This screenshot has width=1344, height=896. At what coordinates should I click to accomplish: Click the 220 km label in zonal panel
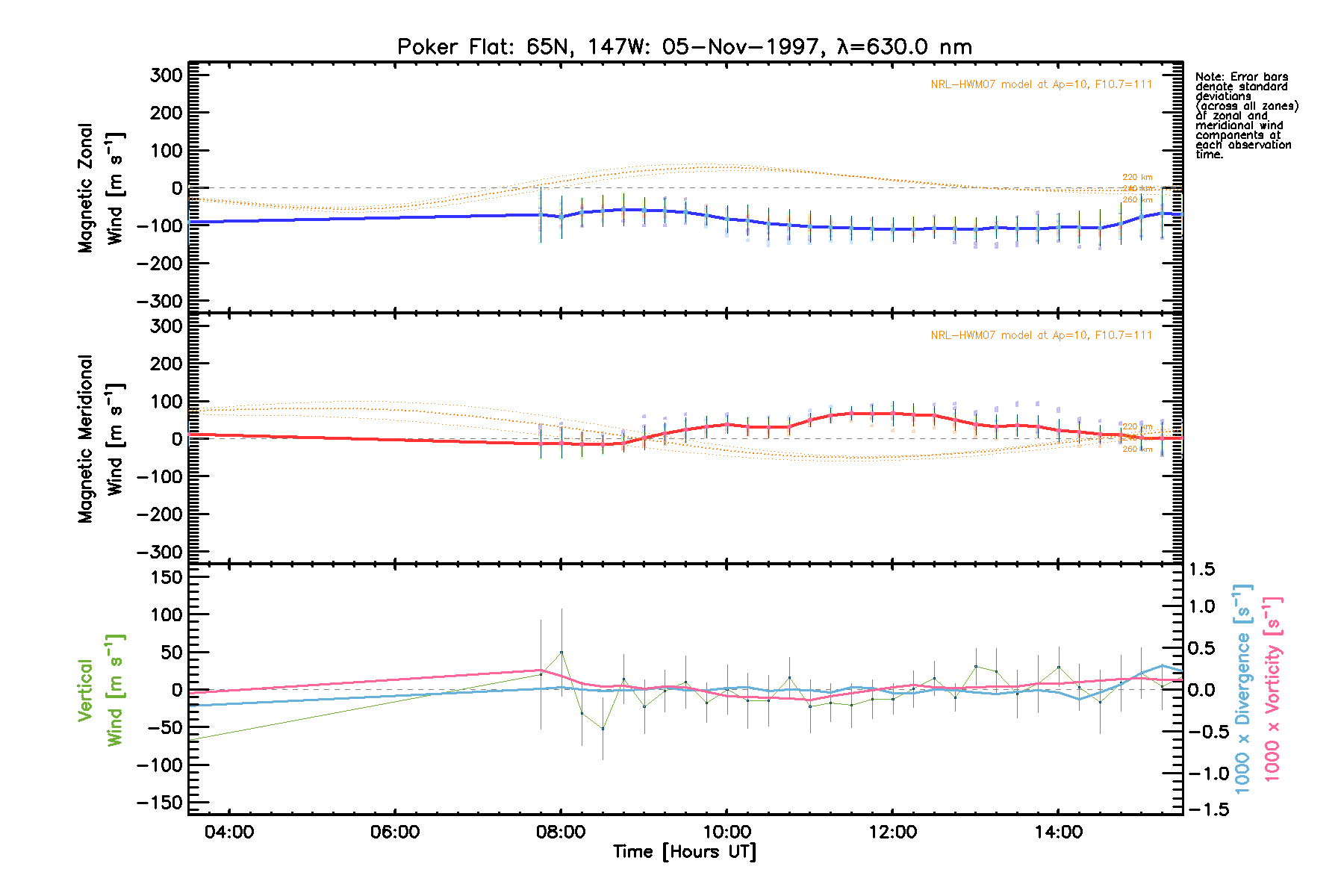tap(1137, 178)
